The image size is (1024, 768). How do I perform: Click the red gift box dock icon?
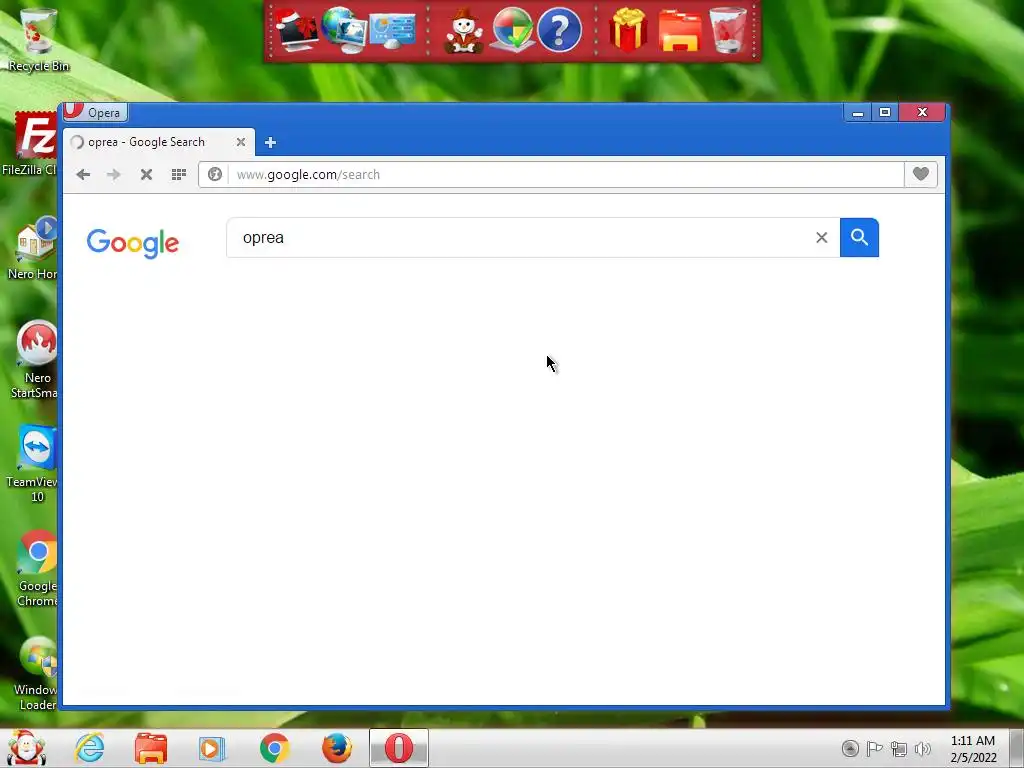tap(628, 30)
